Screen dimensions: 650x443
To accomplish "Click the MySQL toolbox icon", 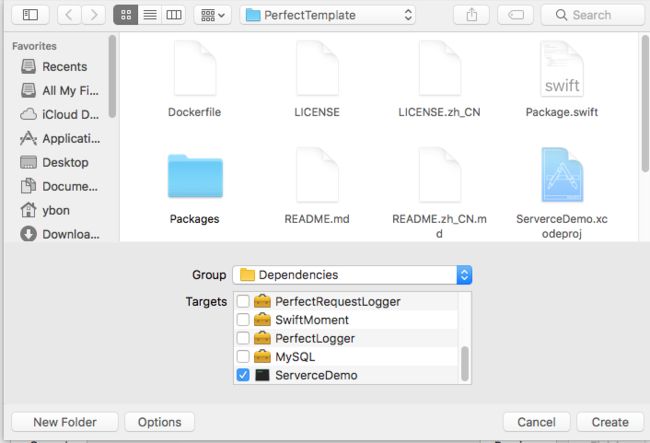I will [262, 357].
